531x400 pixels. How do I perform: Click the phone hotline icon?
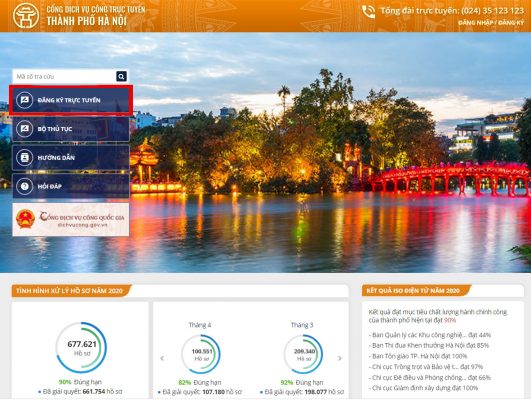point(368,12)
